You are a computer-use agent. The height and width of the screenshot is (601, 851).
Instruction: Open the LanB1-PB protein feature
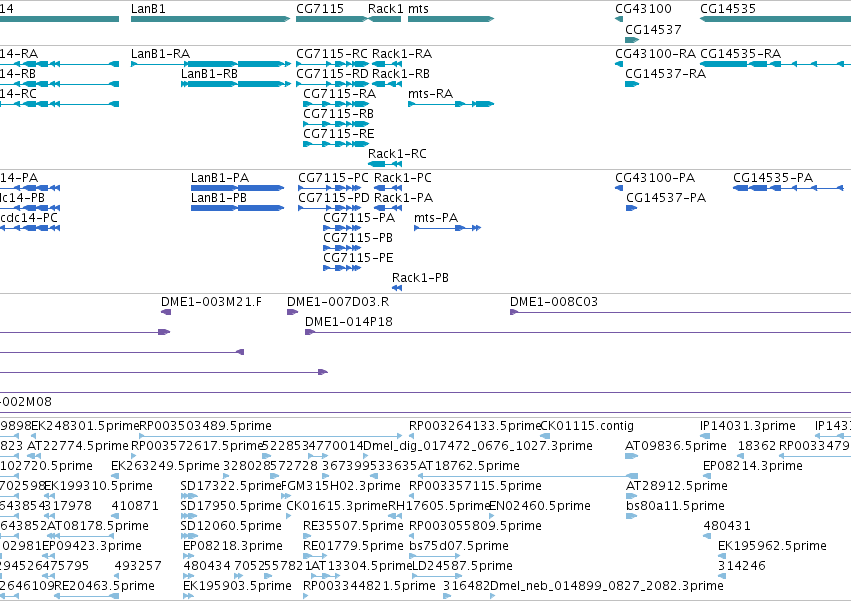click(x=237, y=208)
